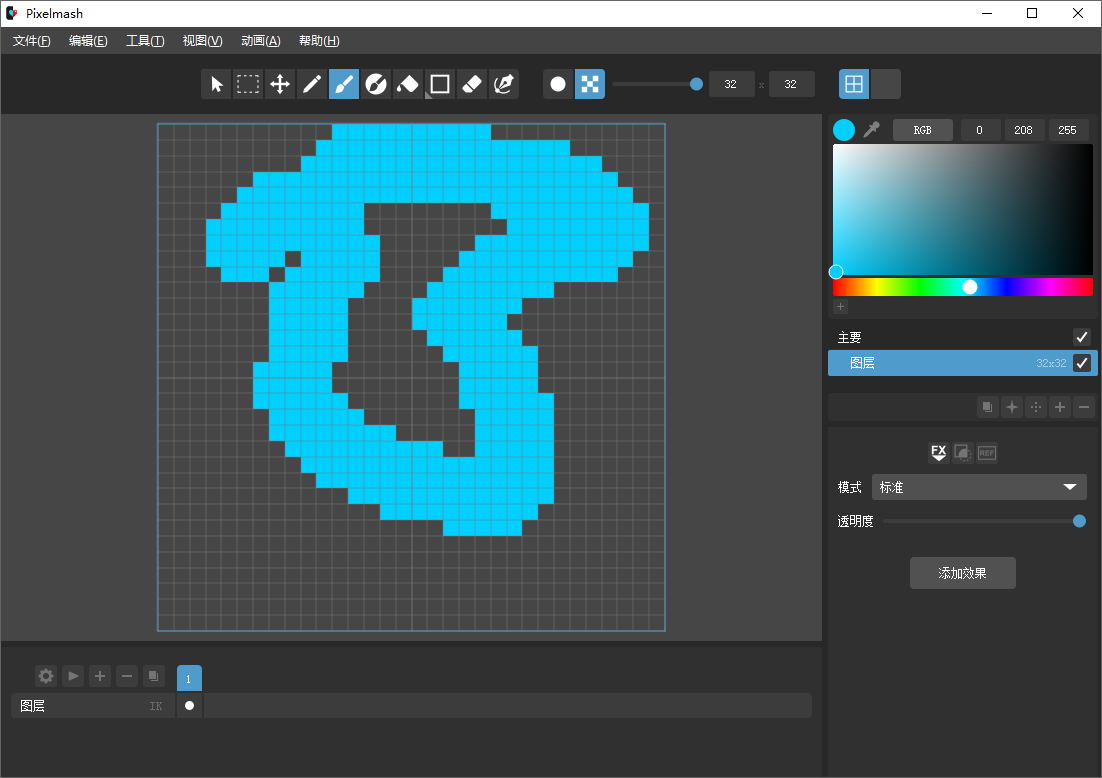
Task: Add an animation frame with plus
Action: tap(100, 676)
